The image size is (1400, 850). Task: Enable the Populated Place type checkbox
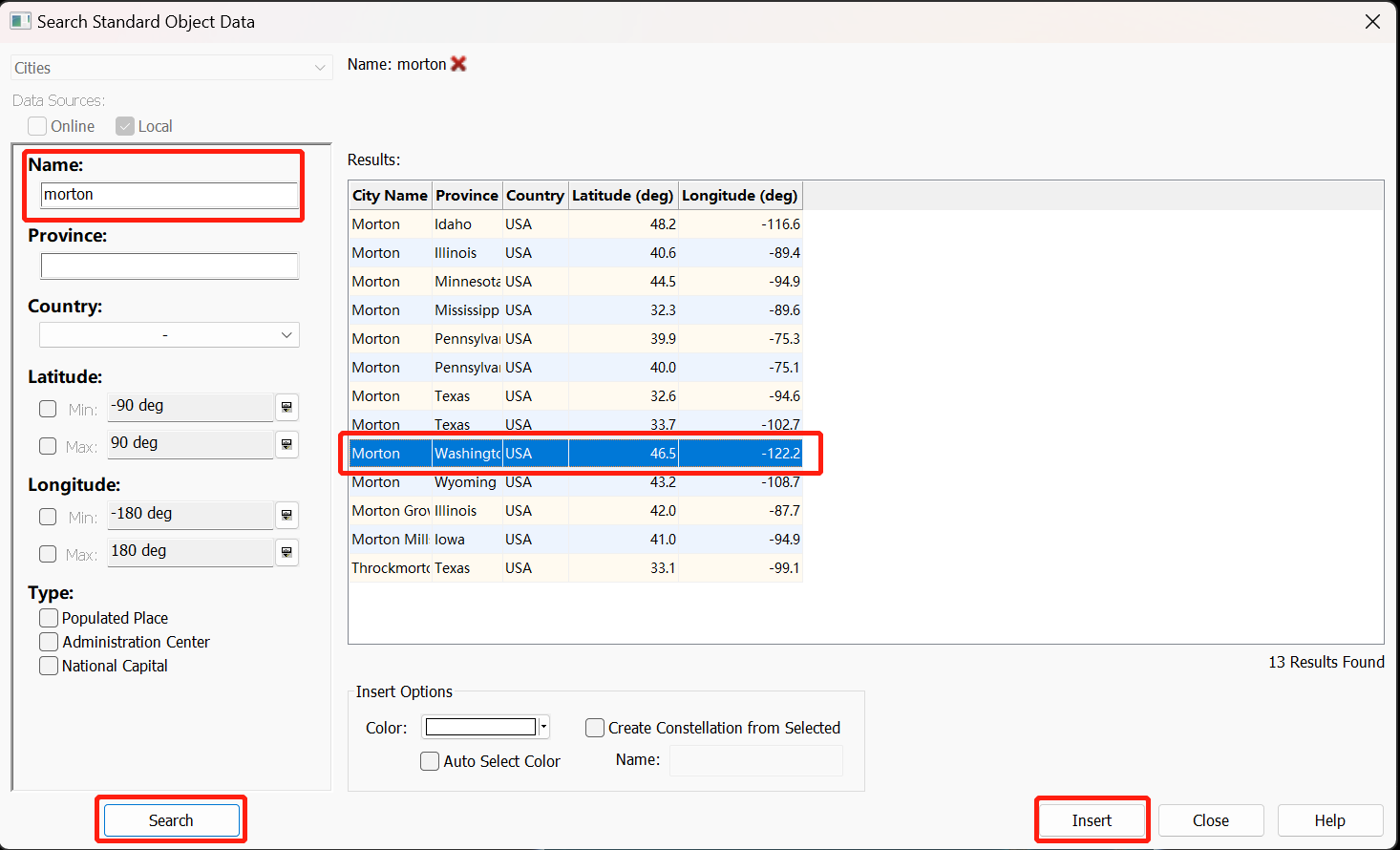[49, 618]
